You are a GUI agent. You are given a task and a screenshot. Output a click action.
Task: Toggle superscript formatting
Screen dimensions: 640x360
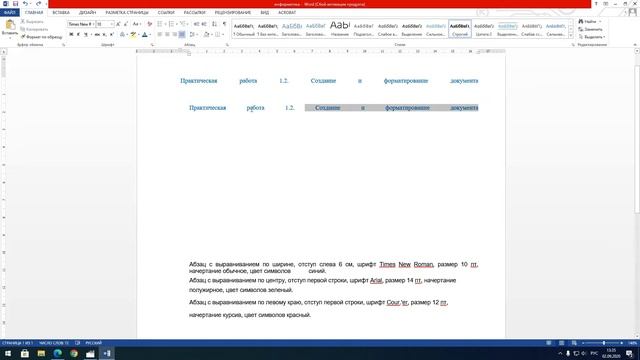[112, 34]
